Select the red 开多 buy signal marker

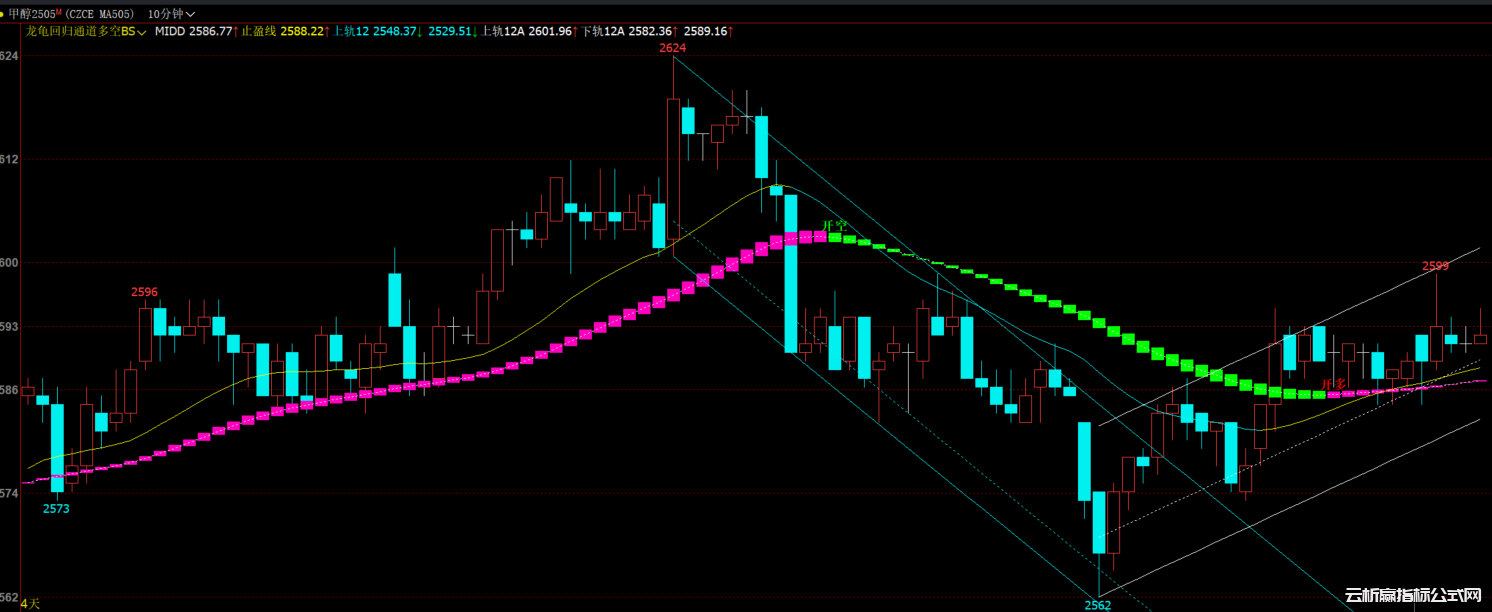coord(1333,384)
